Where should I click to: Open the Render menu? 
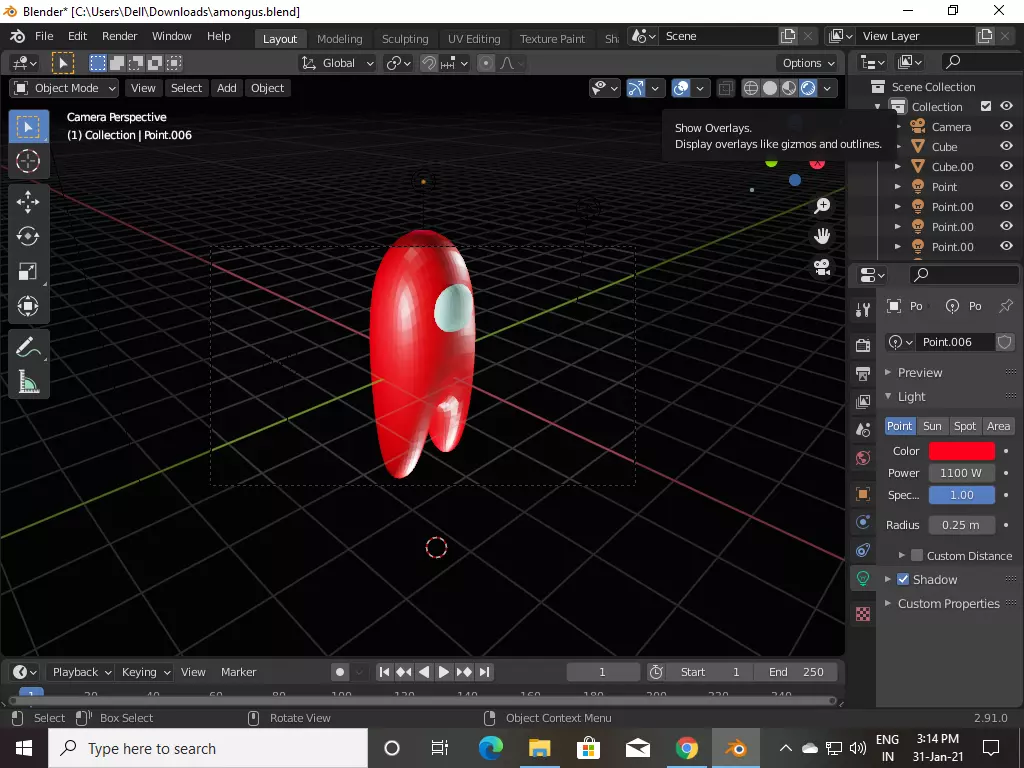(x=120, y=36)
